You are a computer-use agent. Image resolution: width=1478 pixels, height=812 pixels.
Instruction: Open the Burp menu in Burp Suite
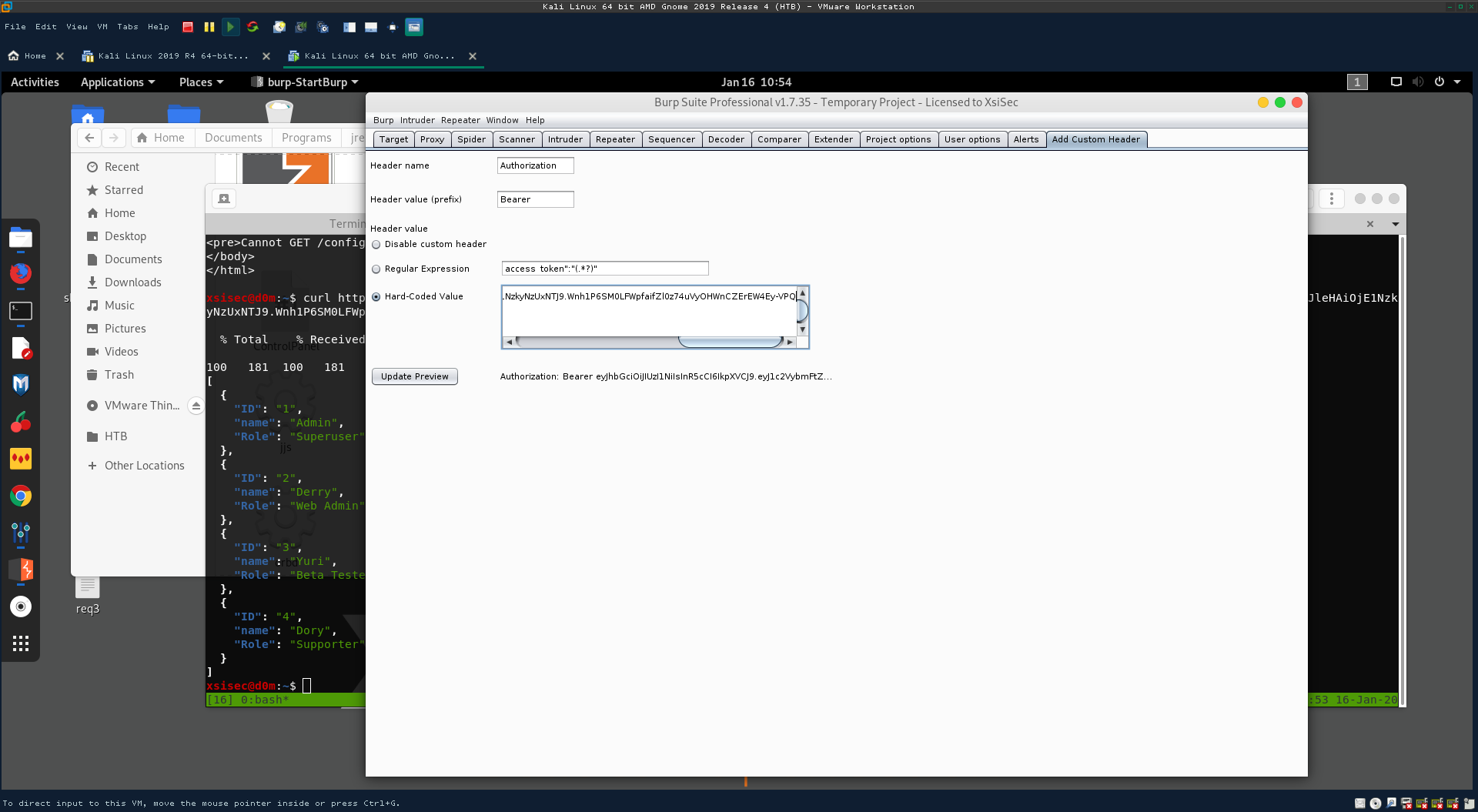tap(383, 120)
